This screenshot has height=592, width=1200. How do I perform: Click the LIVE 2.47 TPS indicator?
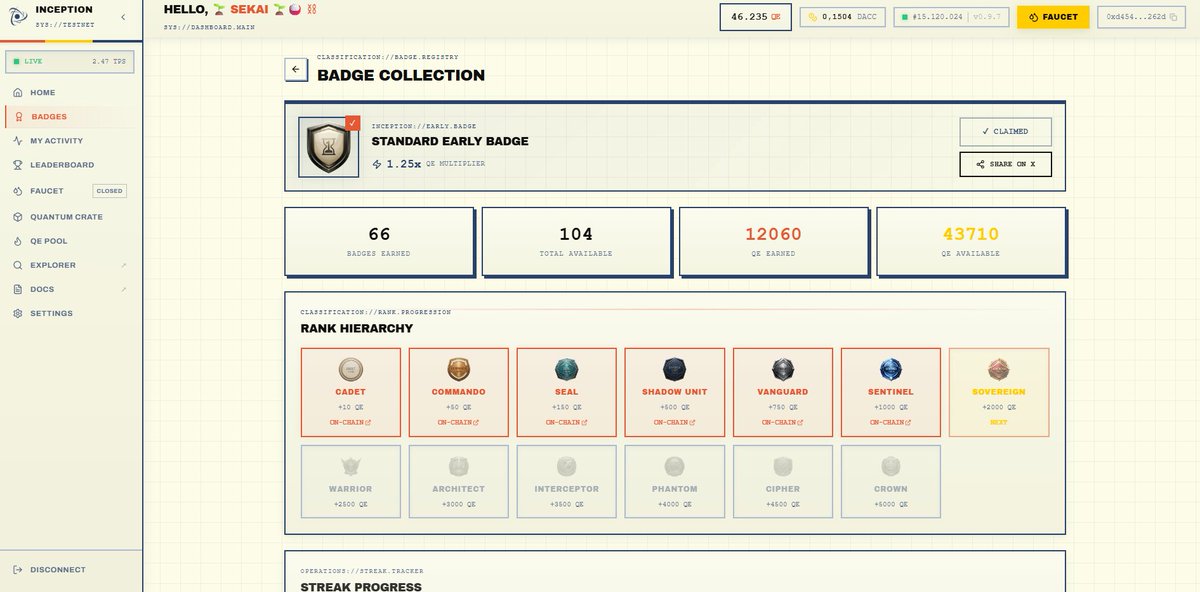click(69, 61)
